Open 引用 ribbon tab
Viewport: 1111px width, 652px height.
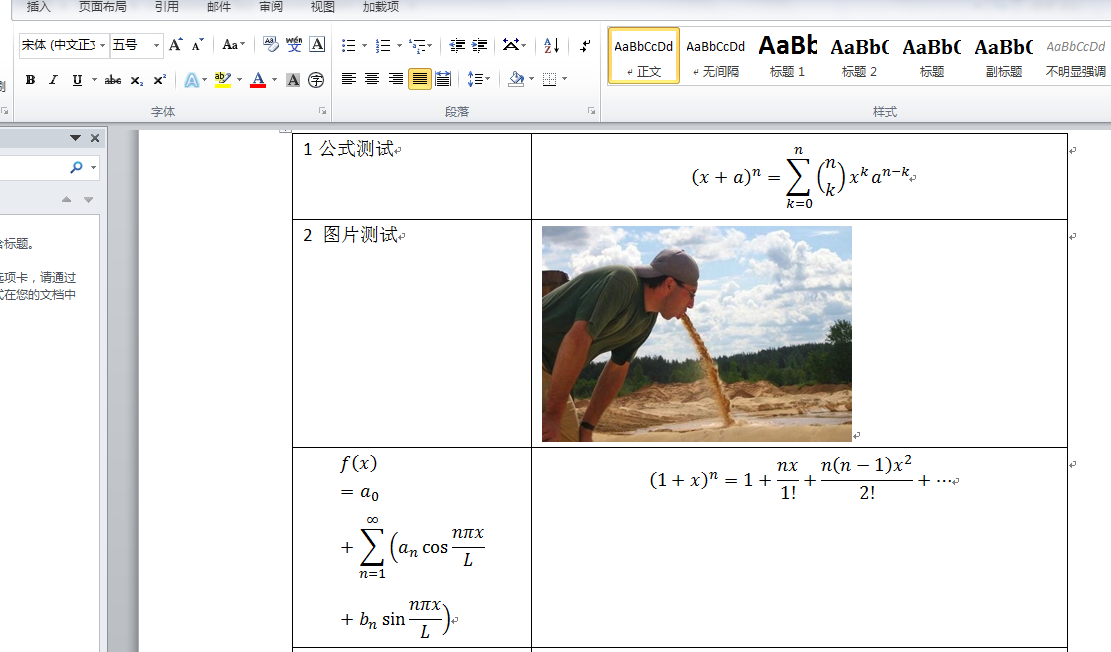click(x=167, y=6)
